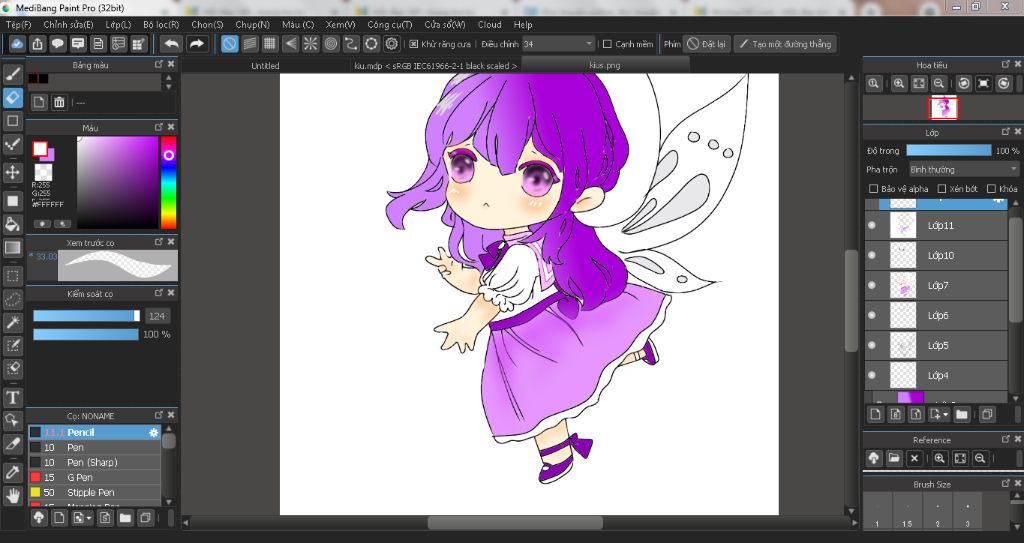The image size is (1024, 543).
Task: Enable the radial snap guide
Action: (310, 44)
